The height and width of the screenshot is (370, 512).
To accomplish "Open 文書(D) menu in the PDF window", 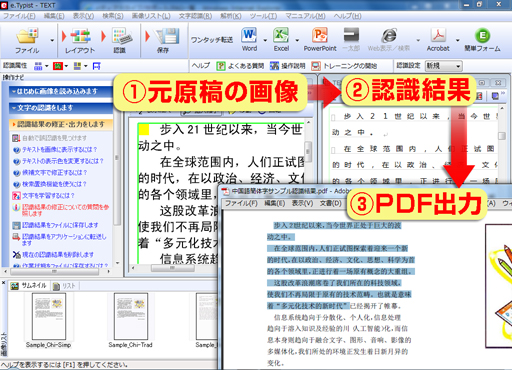I will pos(331,203).
